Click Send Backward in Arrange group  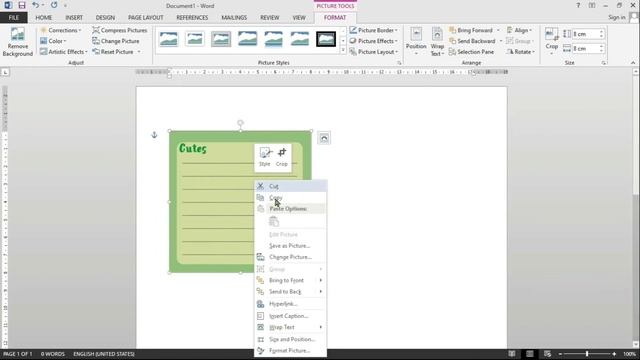click(x=472, y=41)
